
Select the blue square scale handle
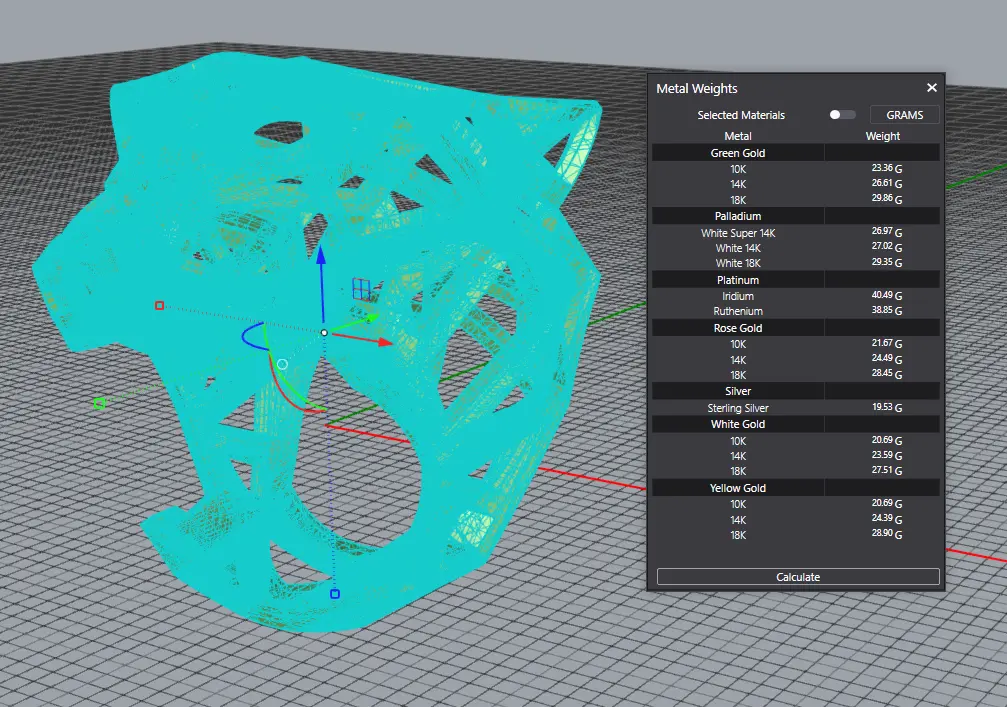click(335, 594)
